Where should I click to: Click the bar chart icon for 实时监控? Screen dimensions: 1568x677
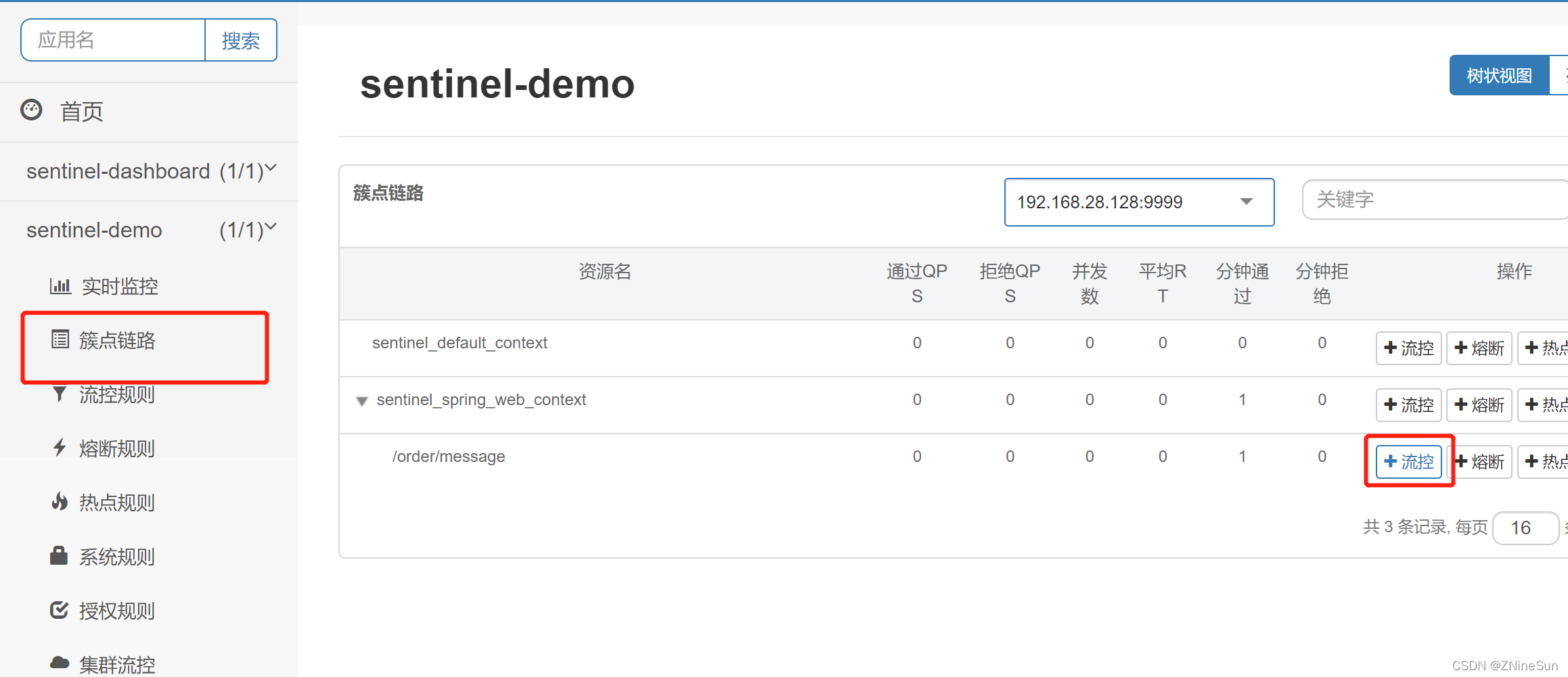tap(60, 285)
